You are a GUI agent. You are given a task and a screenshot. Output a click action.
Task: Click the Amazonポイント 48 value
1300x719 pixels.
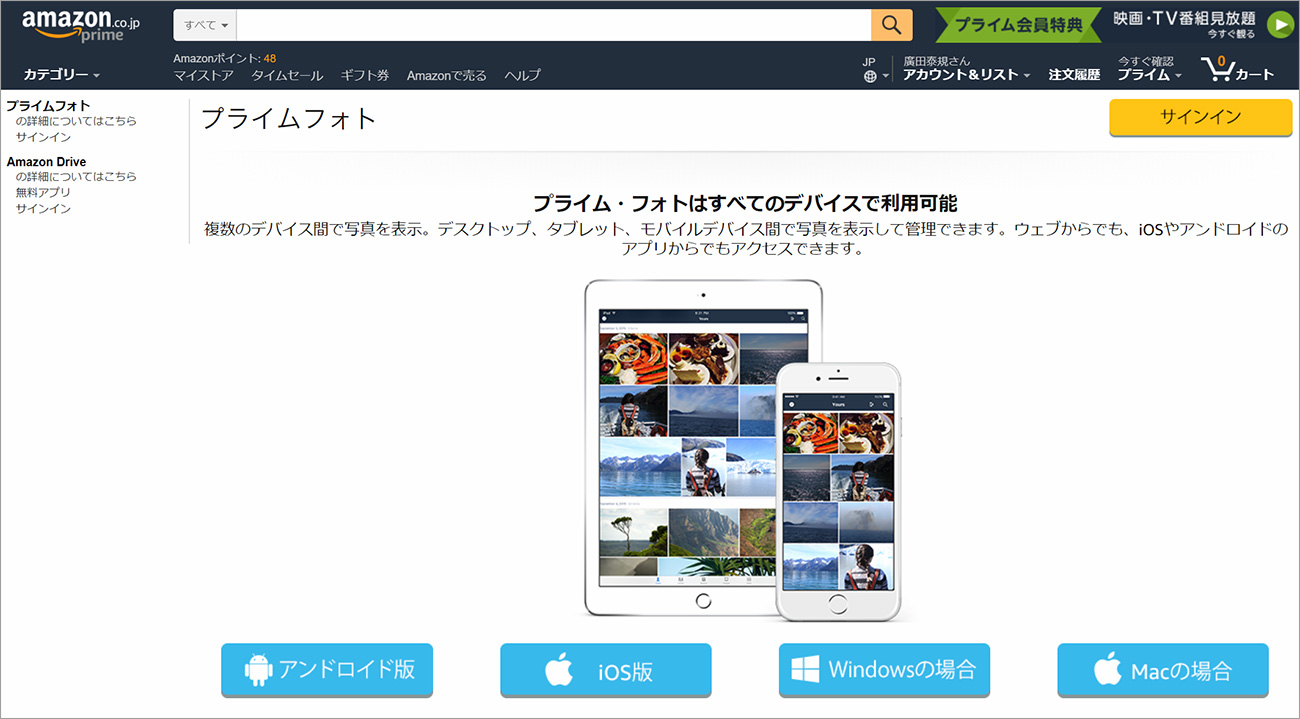tap(270, 58)
